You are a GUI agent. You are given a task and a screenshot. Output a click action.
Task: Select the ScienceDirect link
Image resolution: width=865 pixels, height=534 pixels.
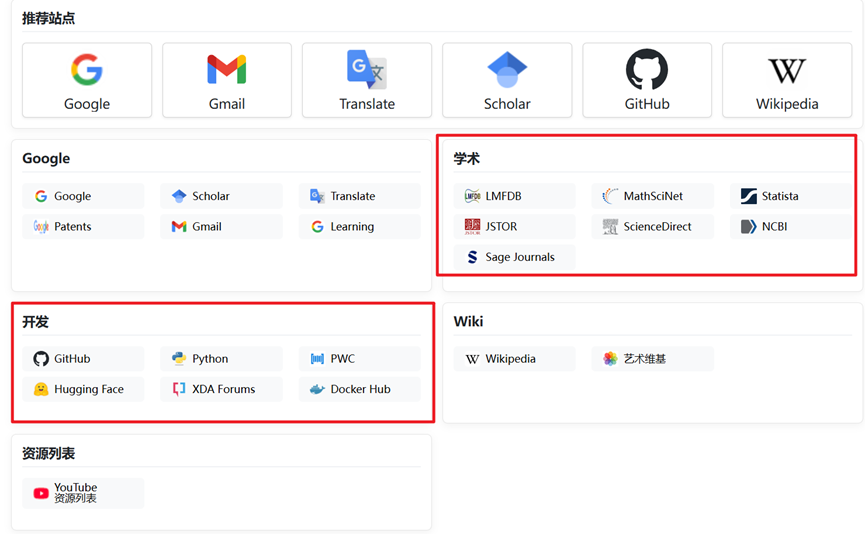point(657,227)
